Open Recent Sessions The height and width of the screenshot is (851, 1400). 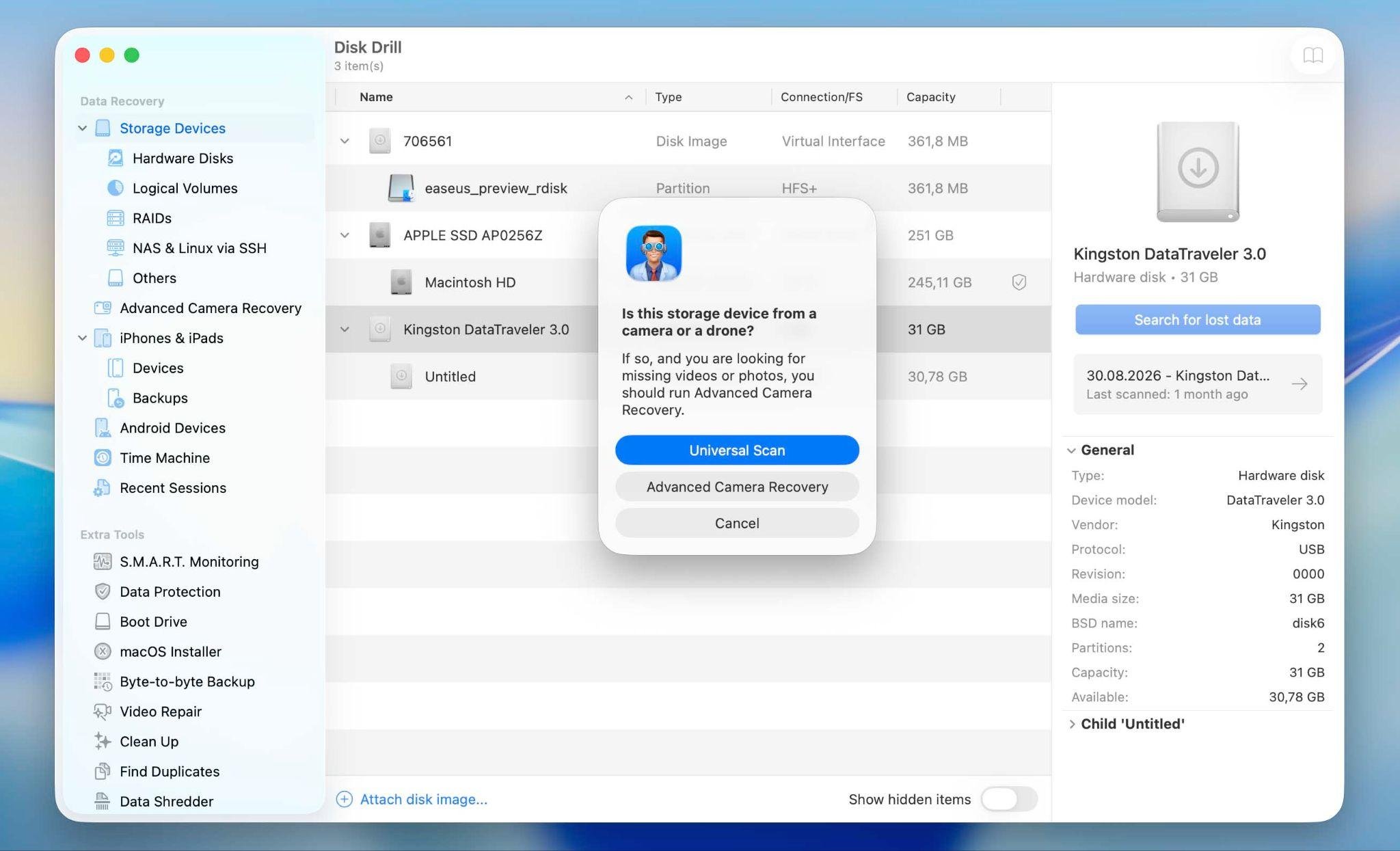coord(172,488)
